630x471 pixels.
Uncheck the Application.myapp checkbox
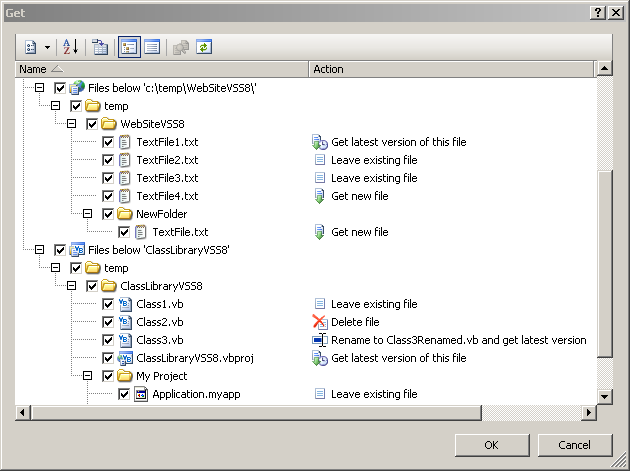pos(124,394)
